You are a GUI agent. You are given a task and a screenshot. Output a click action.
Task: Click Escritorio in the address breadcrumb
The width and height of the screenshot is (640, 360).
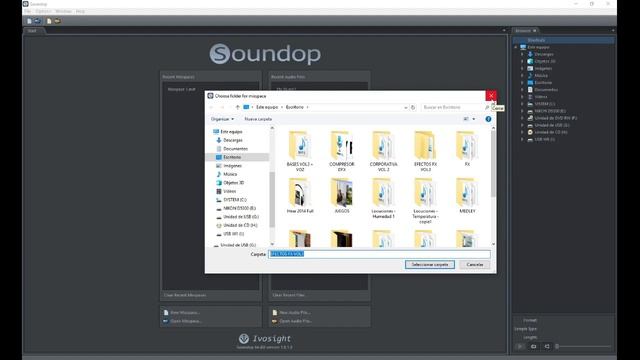click(x=295, y=107)
